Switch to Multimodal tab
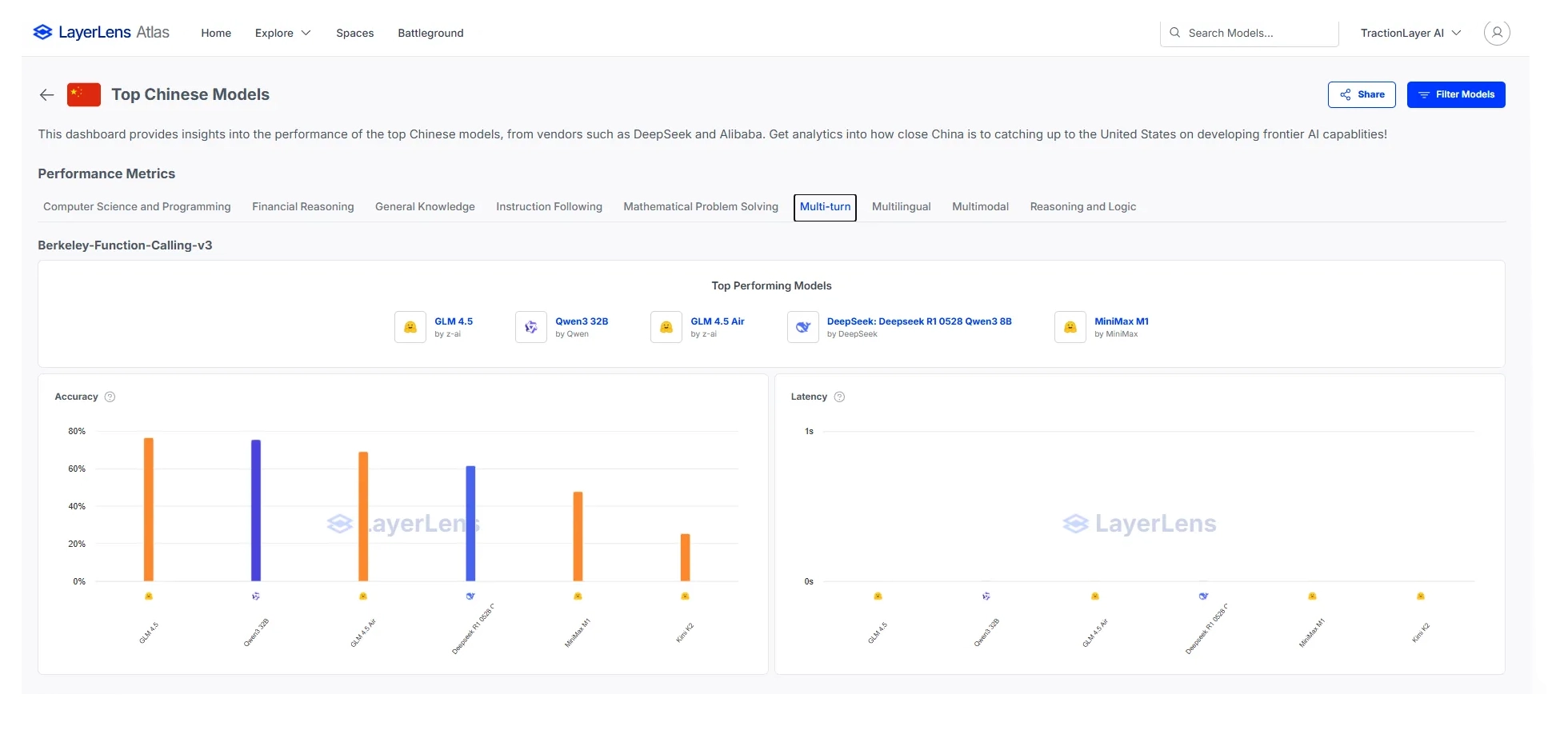Screen dimensions: 1568x730 [980, 206]
